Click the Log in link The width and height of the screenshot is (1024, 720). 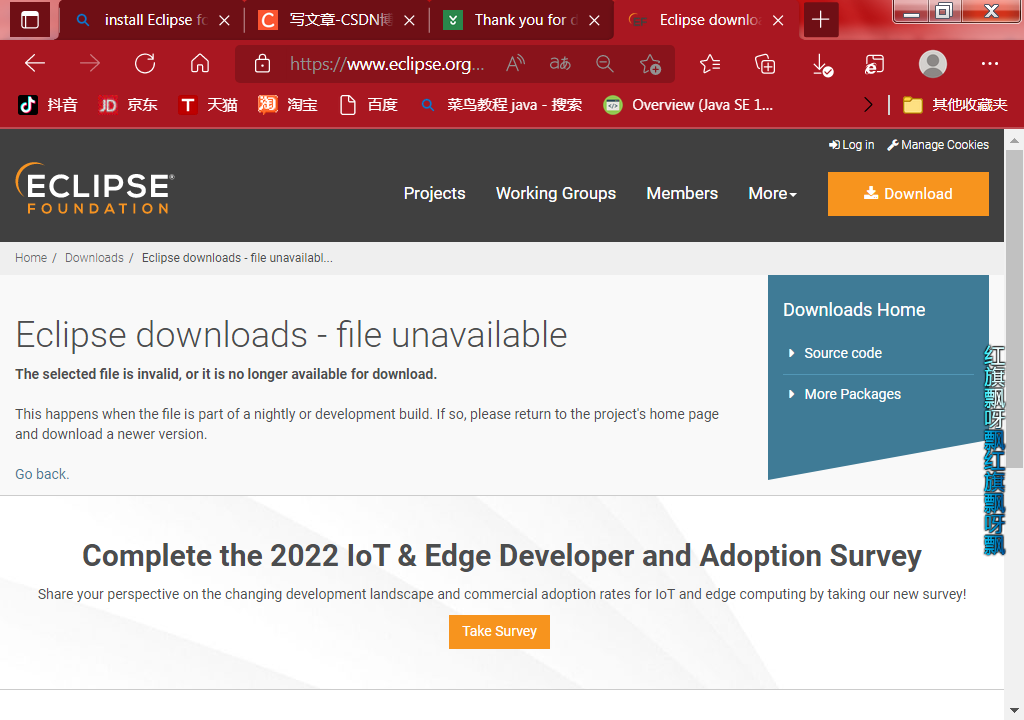pos(852,144)
